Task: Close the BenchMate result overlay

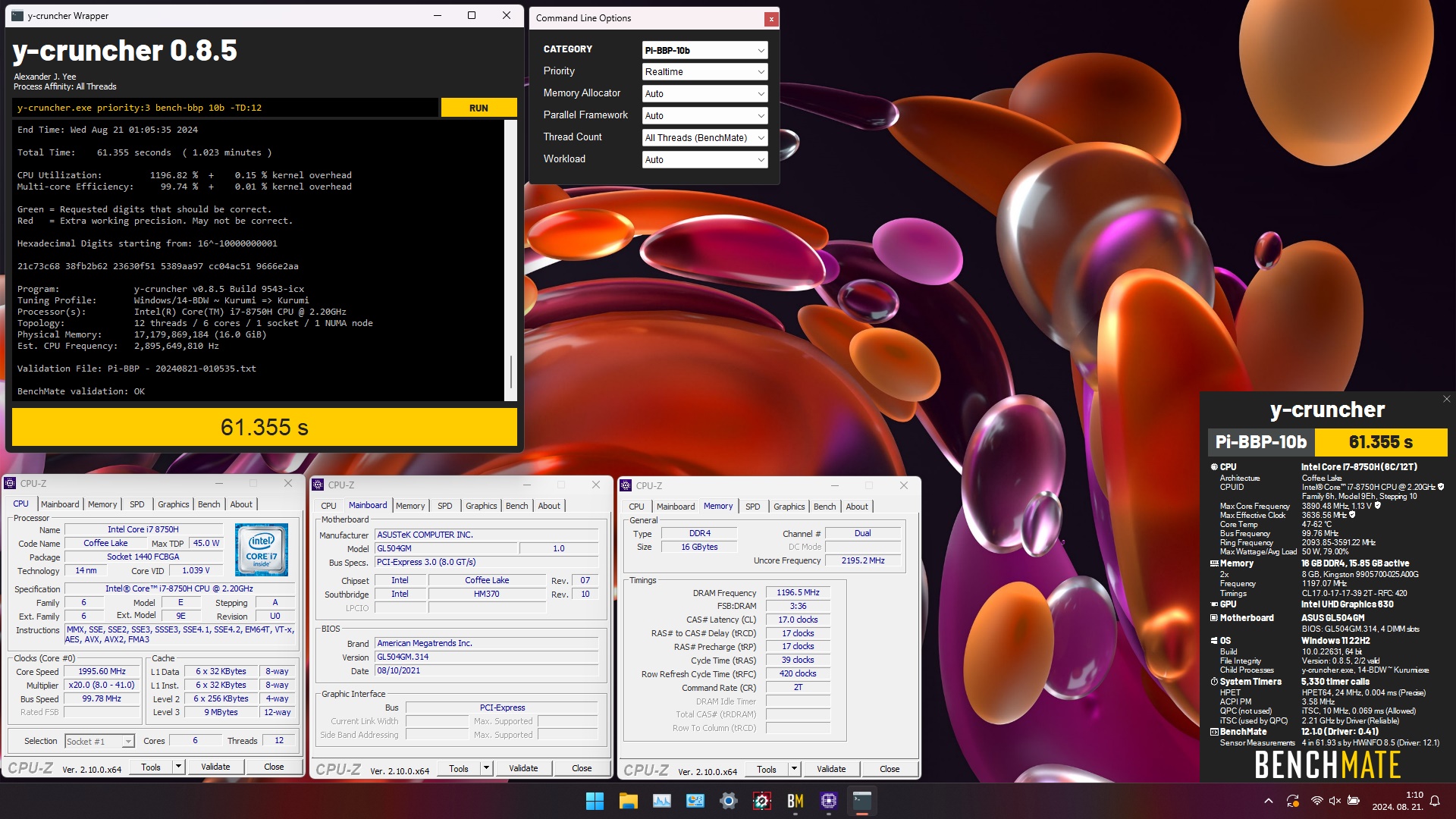Action: click(x=1446, y=399)
